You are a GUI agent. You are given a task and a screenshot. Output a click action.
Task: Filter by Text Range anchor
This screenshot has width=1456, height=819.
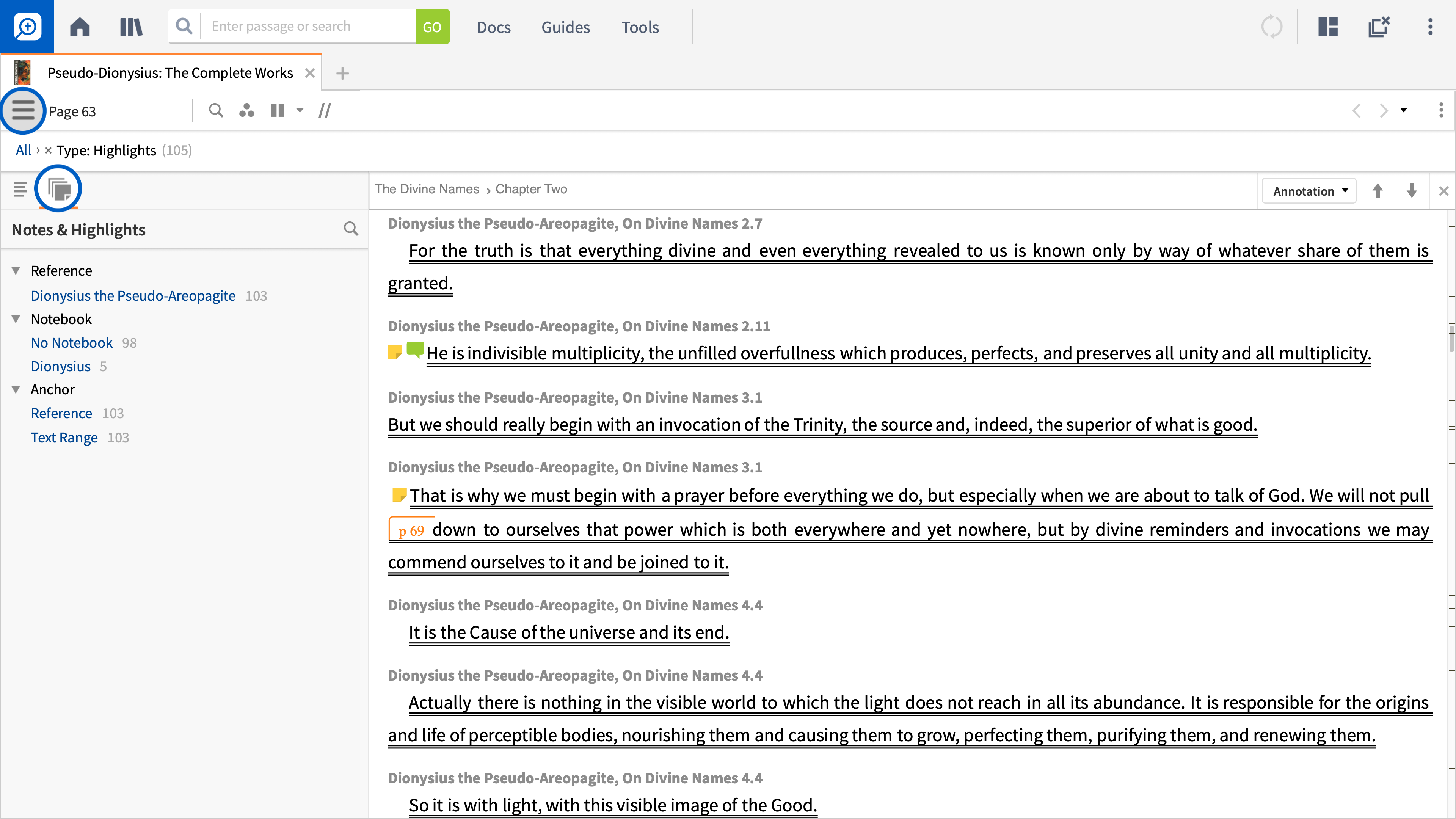tap(64, 438)
